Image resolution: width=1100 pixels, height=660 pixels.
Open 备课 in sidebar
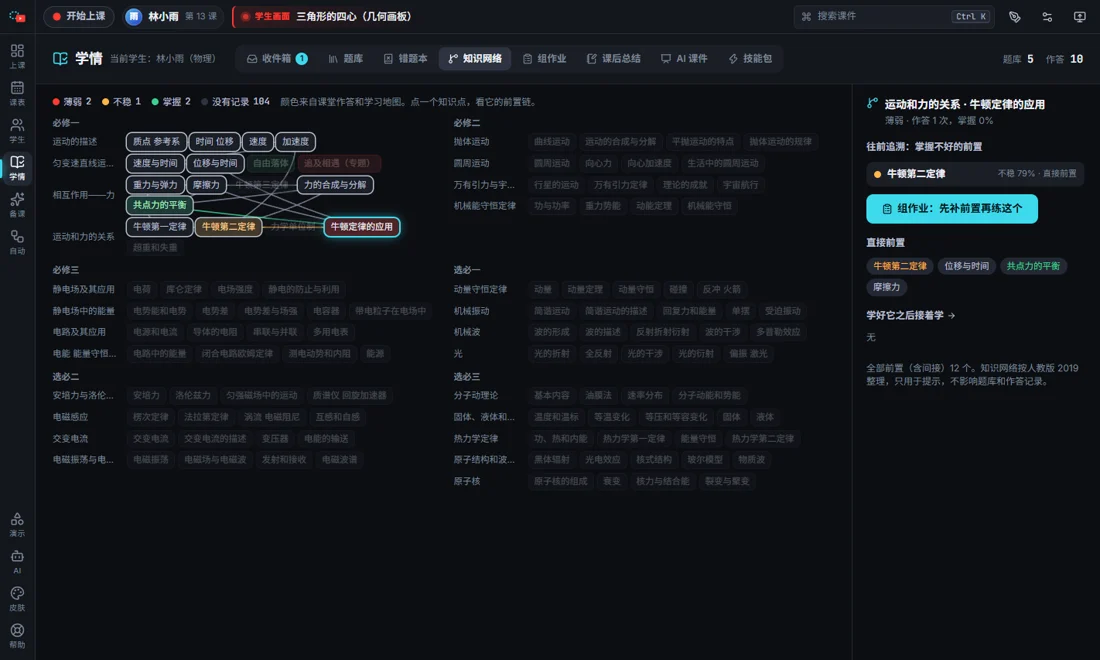[17, 205]
